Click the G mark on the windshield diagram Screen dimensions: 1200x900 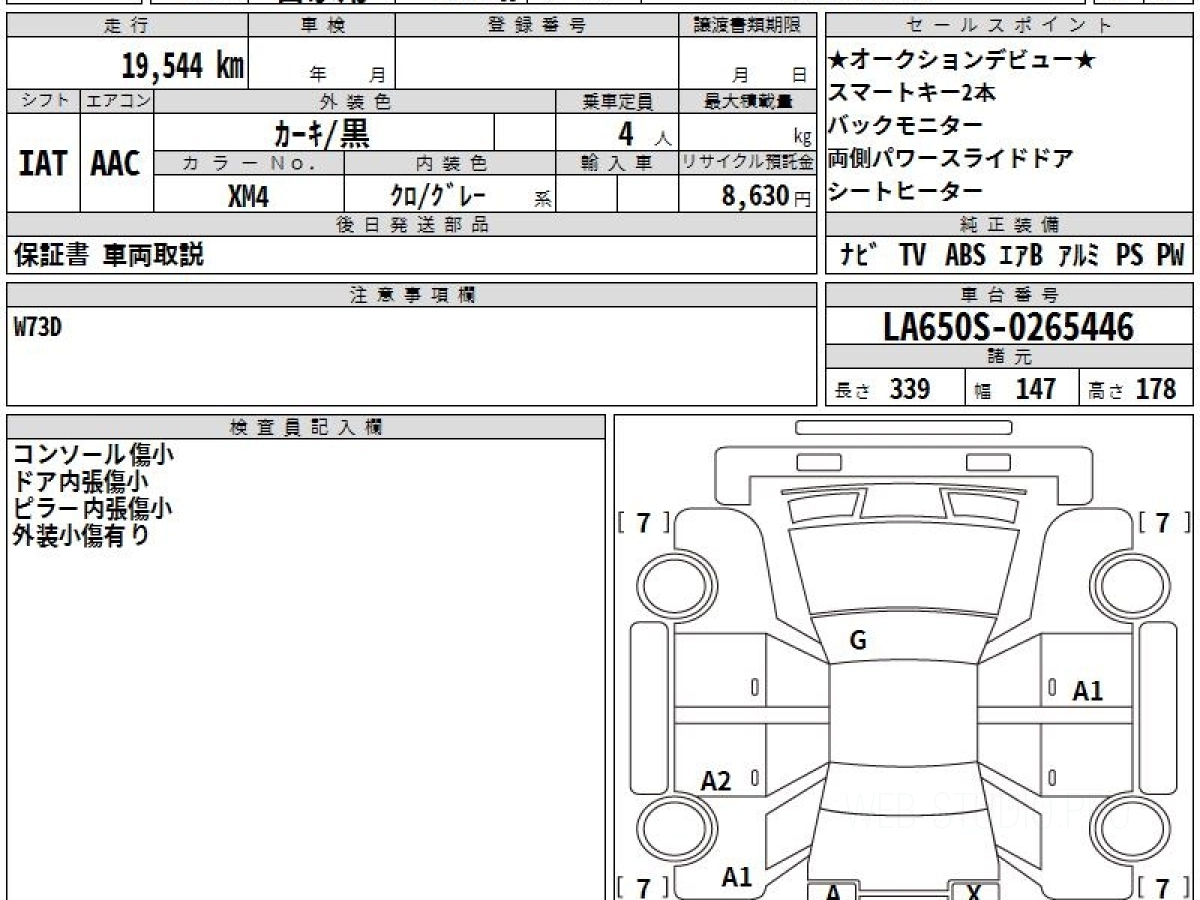[858, 642]
